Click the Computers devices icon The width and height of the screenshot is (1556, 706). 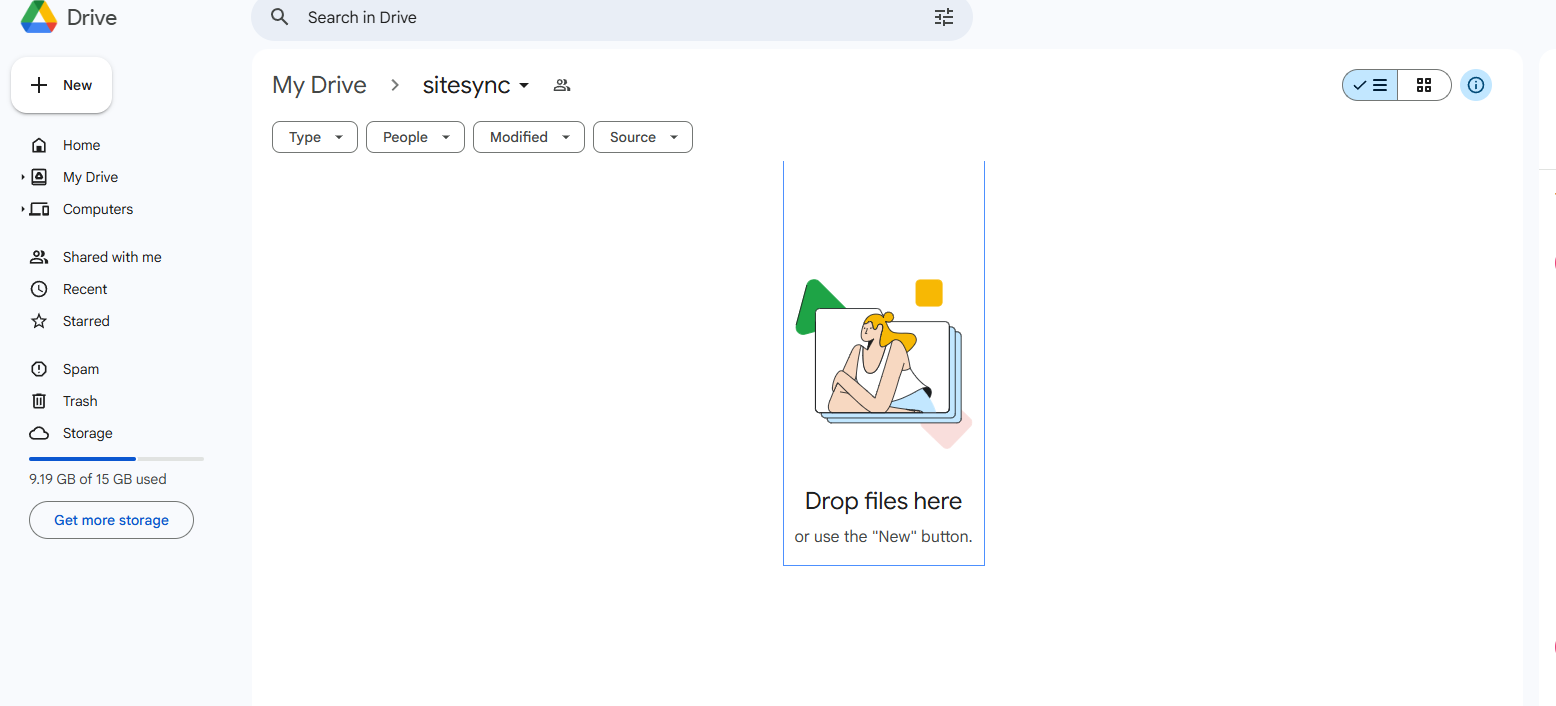(x=39, y=209)
